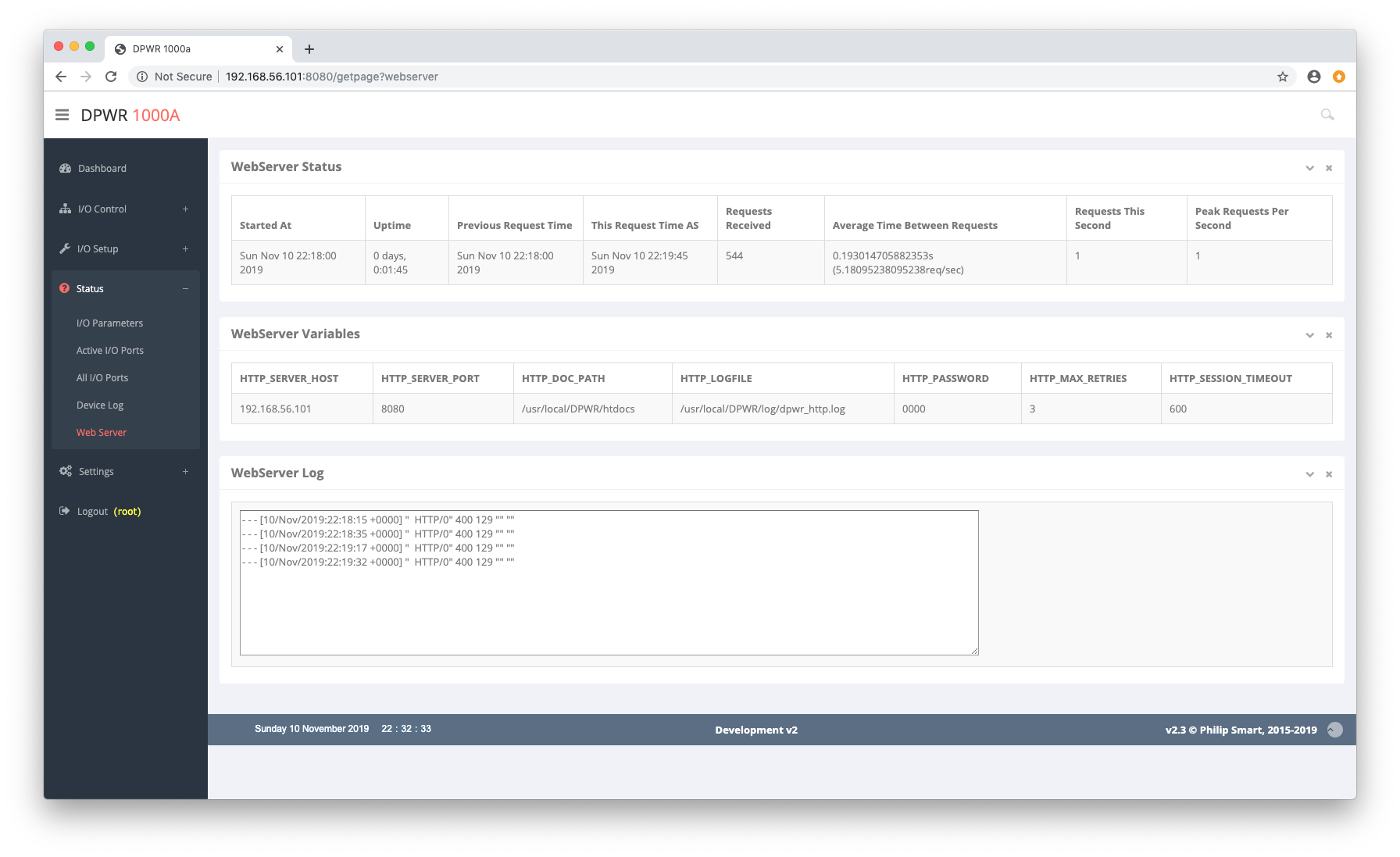
Task: Click the logout door icon
Action: click(x=65, y=510)
